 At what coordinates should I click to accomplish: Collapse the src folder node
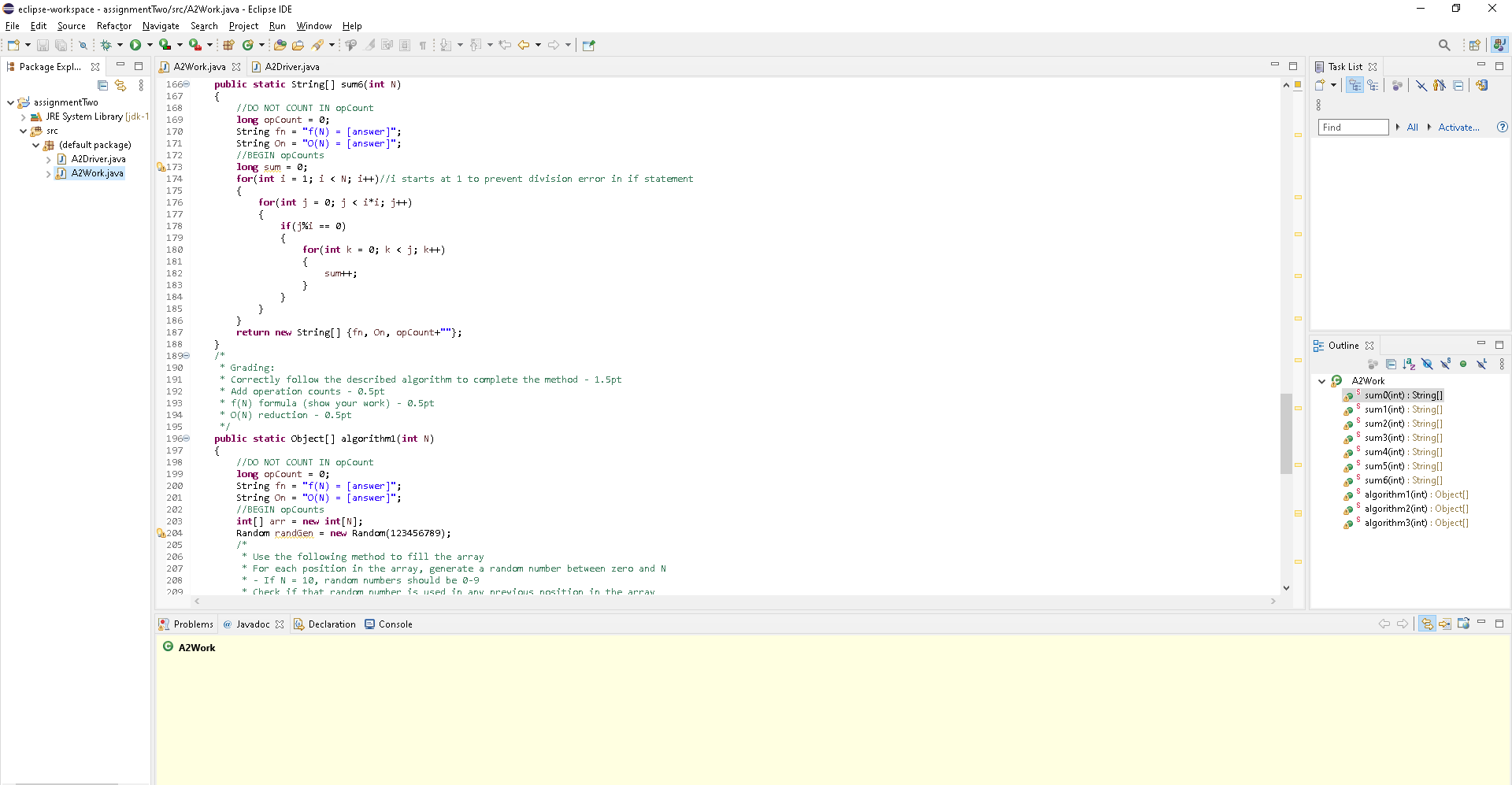23,131
